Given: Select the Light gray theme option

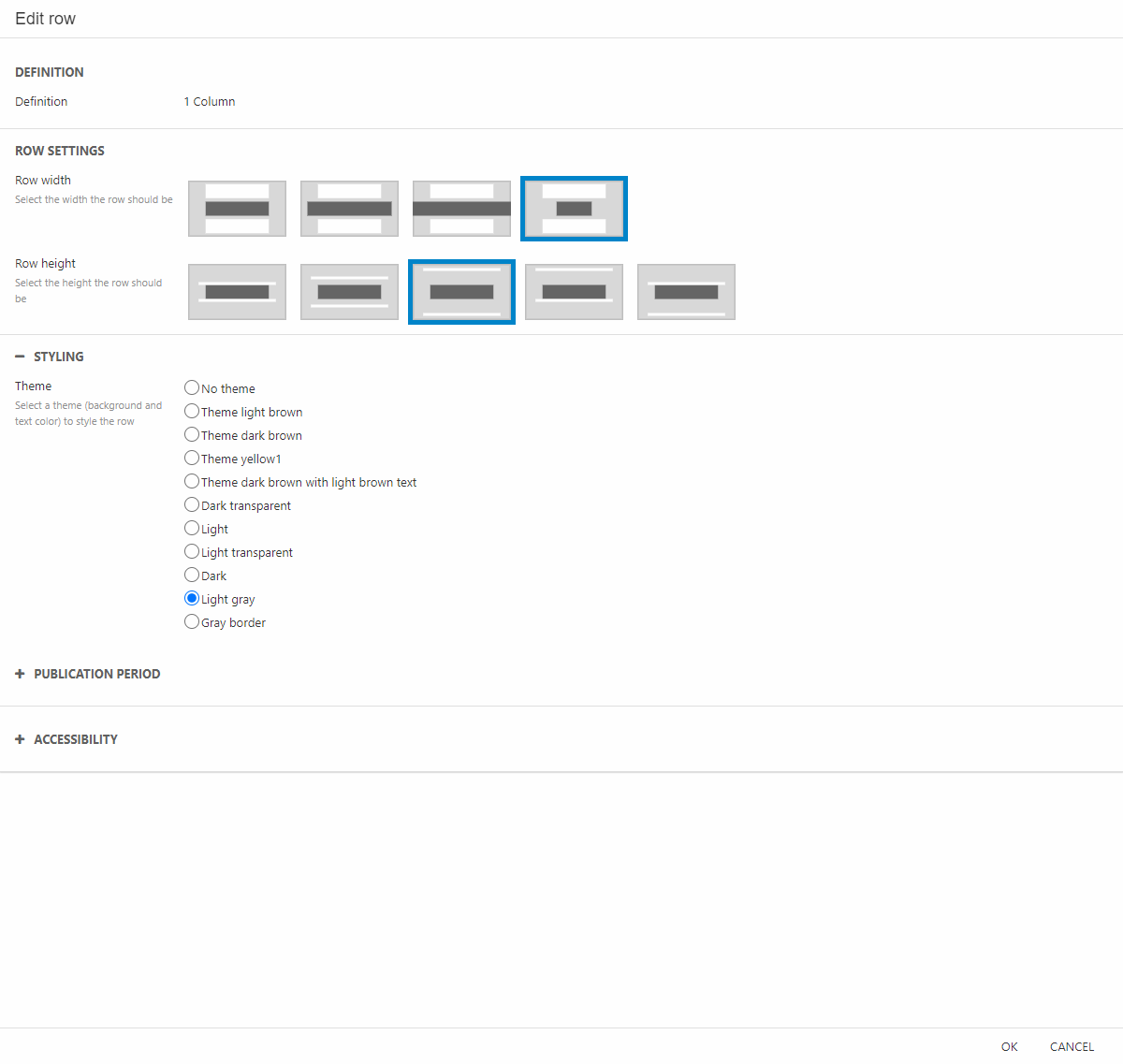Looking at the screenshot, I should click(192, 598).
